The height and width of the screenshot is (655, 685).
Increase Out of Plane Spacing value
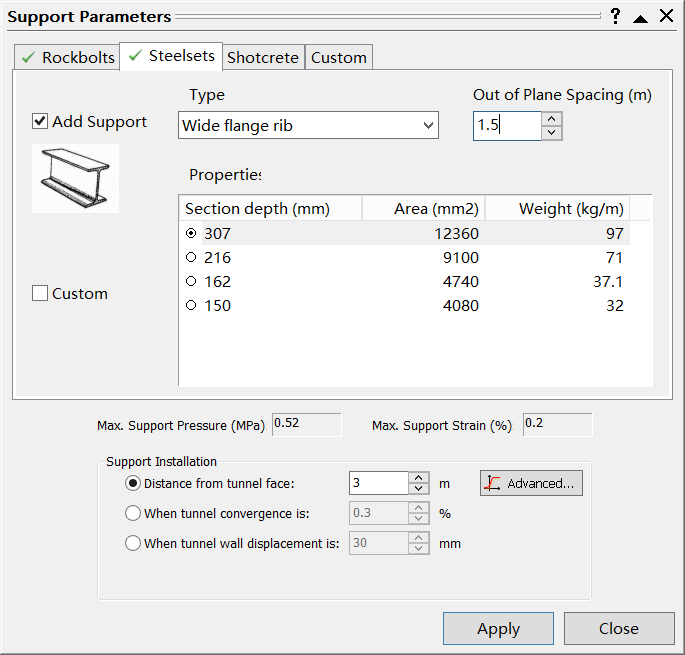point(552,118)
